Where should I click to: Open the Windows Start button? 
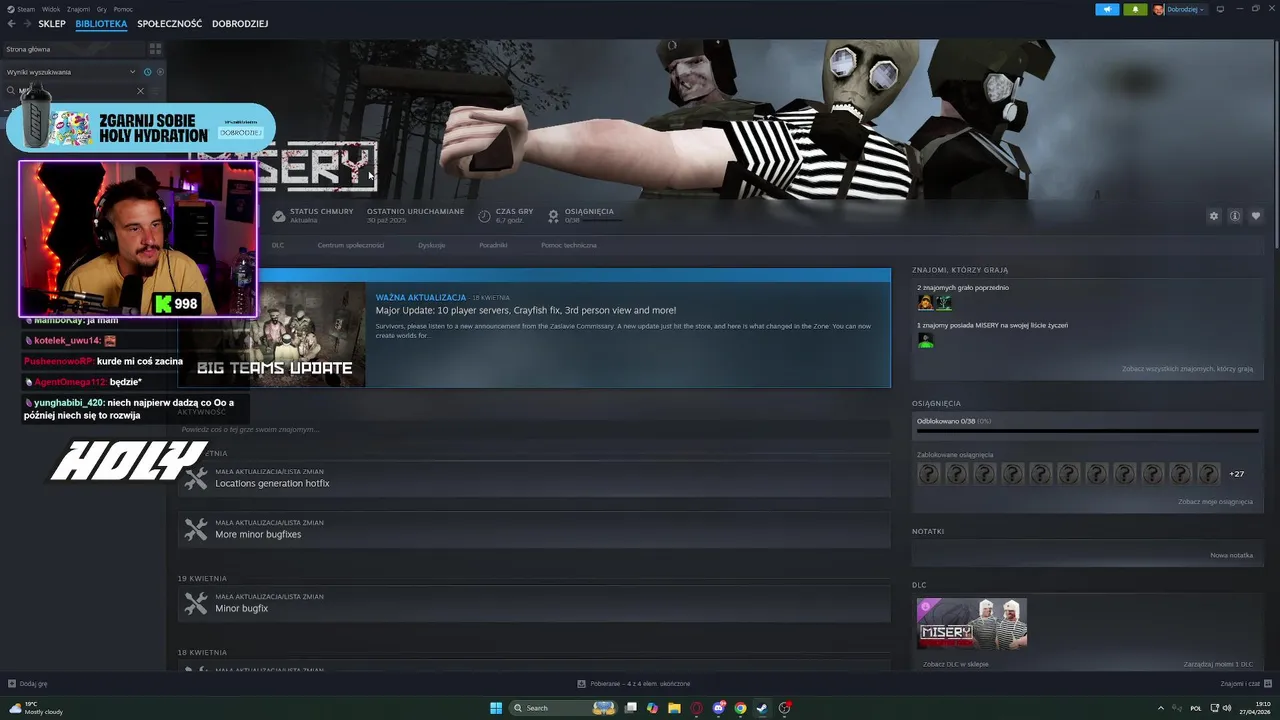tap(496, 708)
